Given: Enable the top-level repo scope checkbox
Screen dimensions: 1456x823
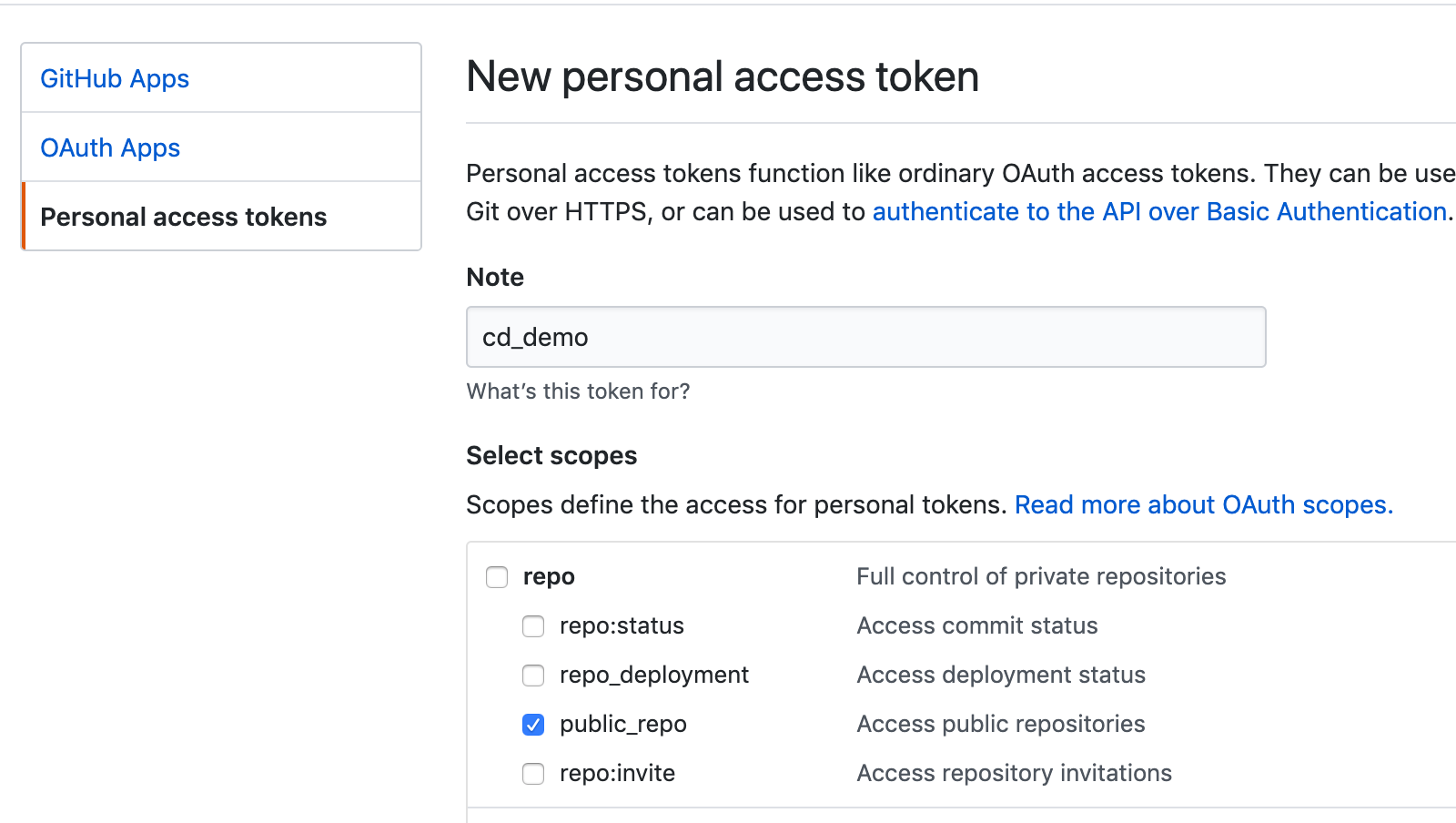Looking at the screenshot, I should [x=497, y=577].
